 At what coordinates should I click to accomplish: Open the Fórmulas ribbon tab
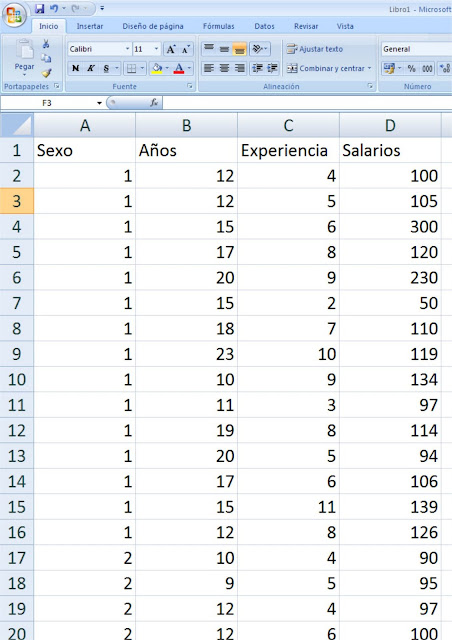tap(218, 26)
